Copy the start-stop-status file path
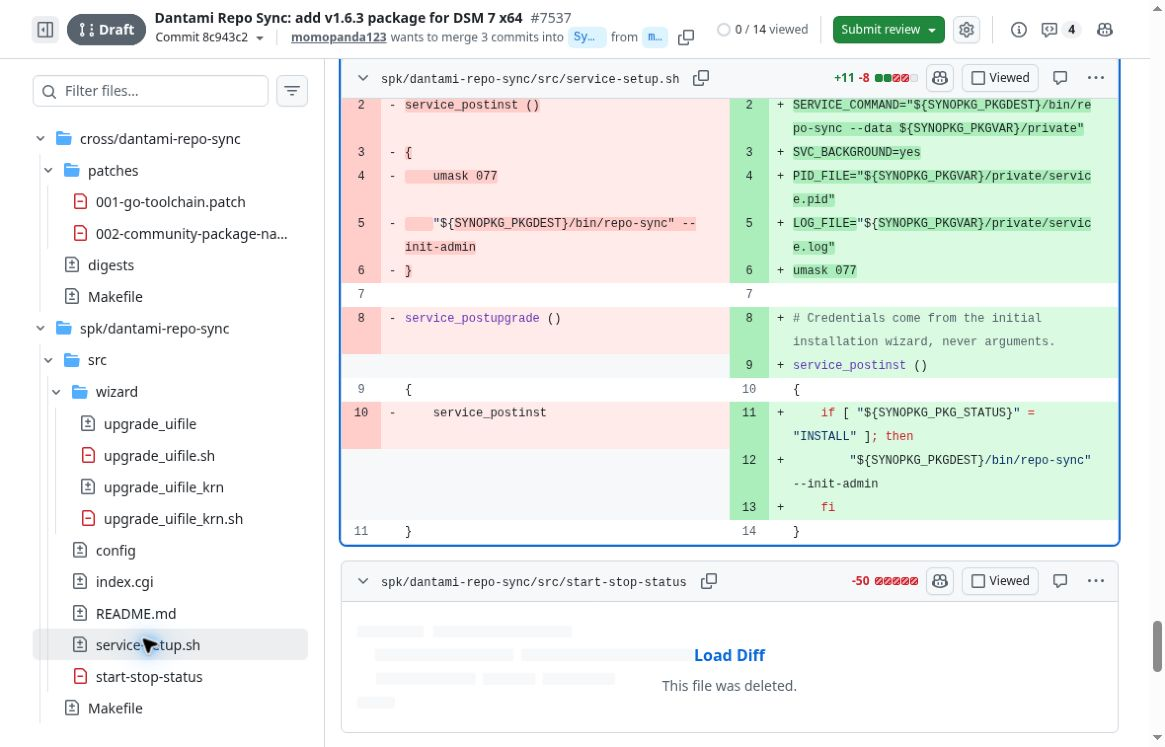Viewport: 1165px width, 747px height. 709,581
